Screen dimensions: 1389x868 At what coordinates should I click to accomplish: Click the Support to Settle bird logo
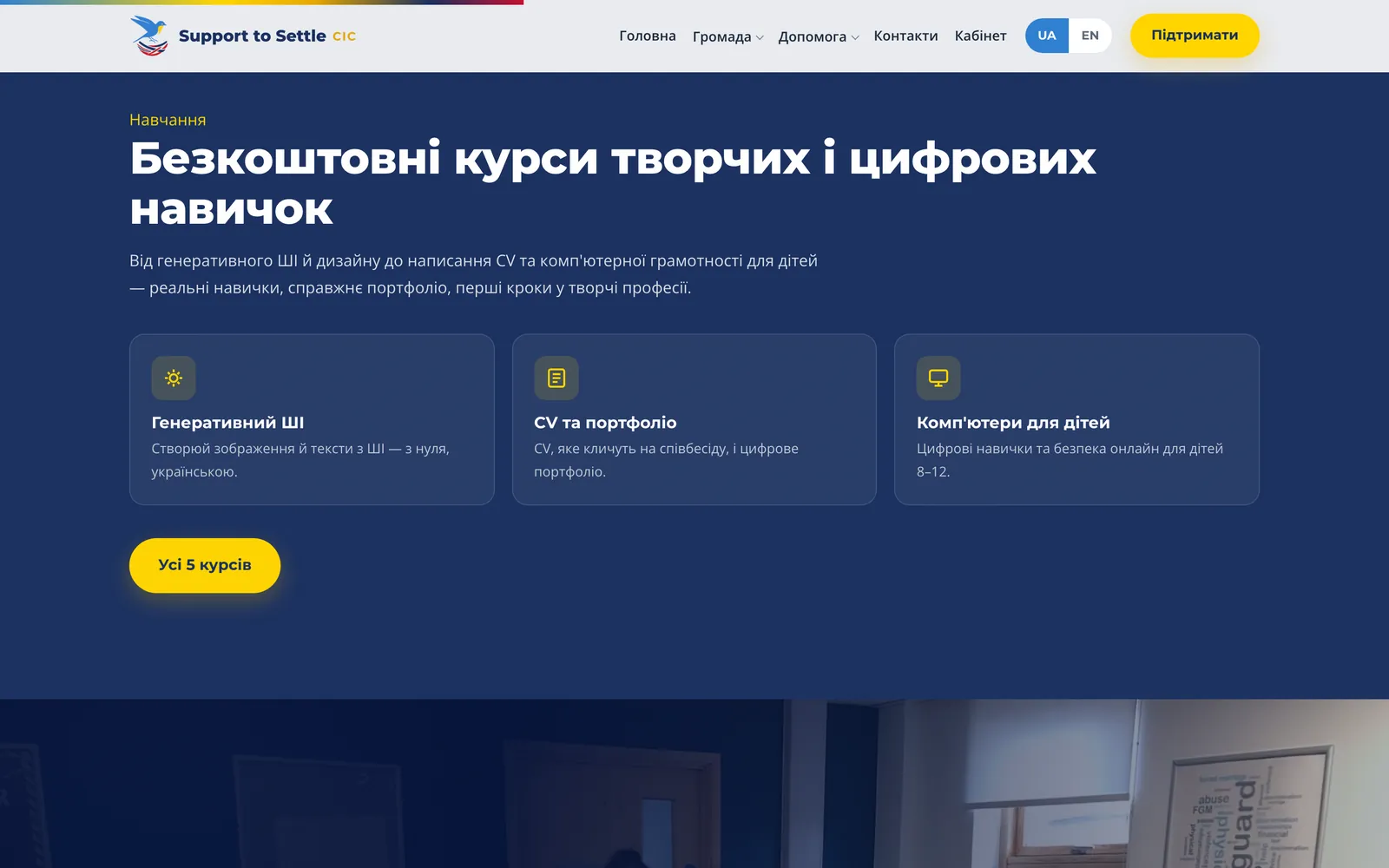[x=149, y=36]
